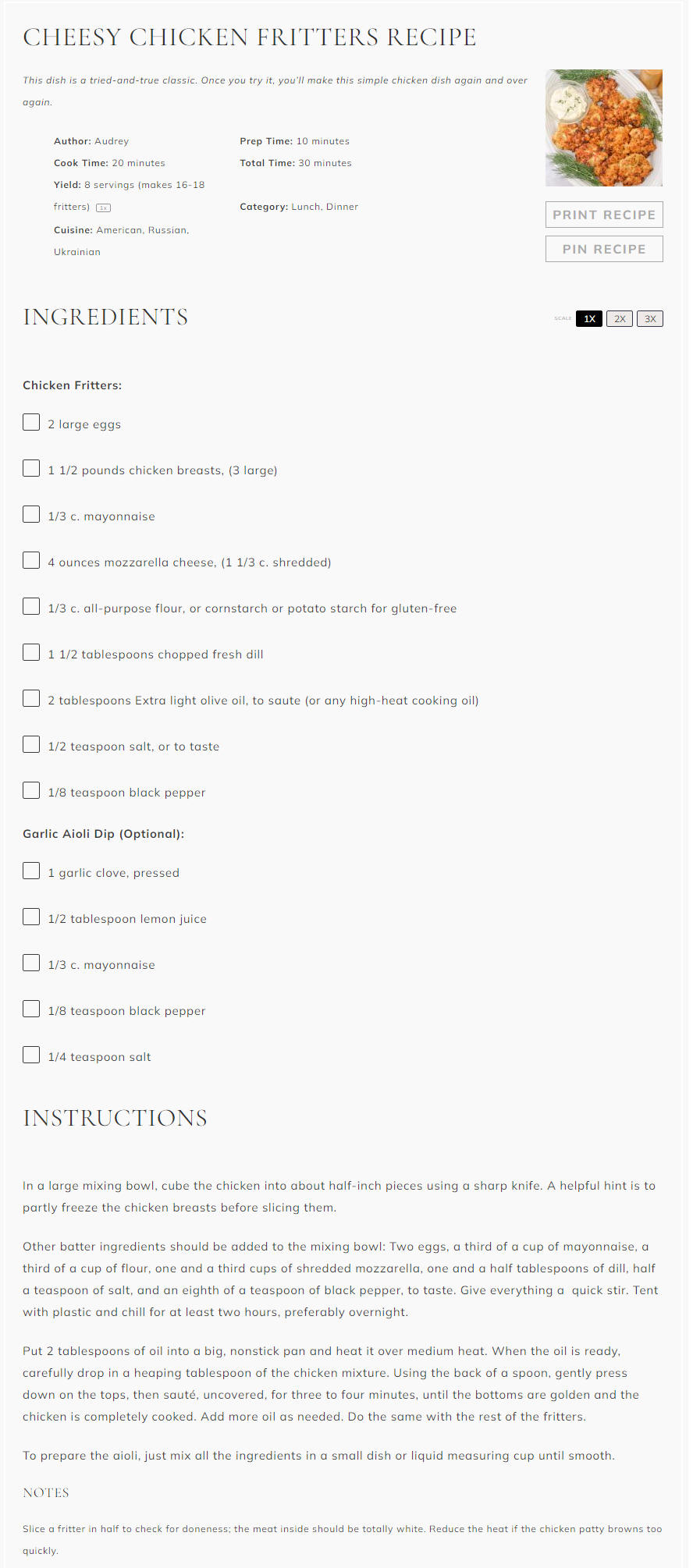Viewport: 693px width, 1568px height.
Task: Open the Lunch category link
Action: pos(306,207)
